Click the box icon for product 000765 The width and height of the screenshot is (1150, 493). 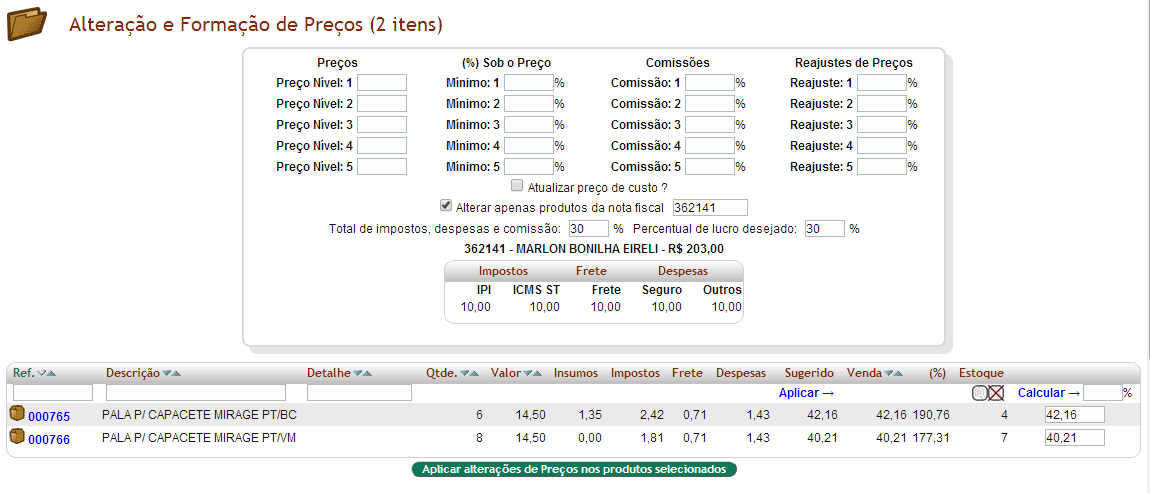(x=17, y=414)
